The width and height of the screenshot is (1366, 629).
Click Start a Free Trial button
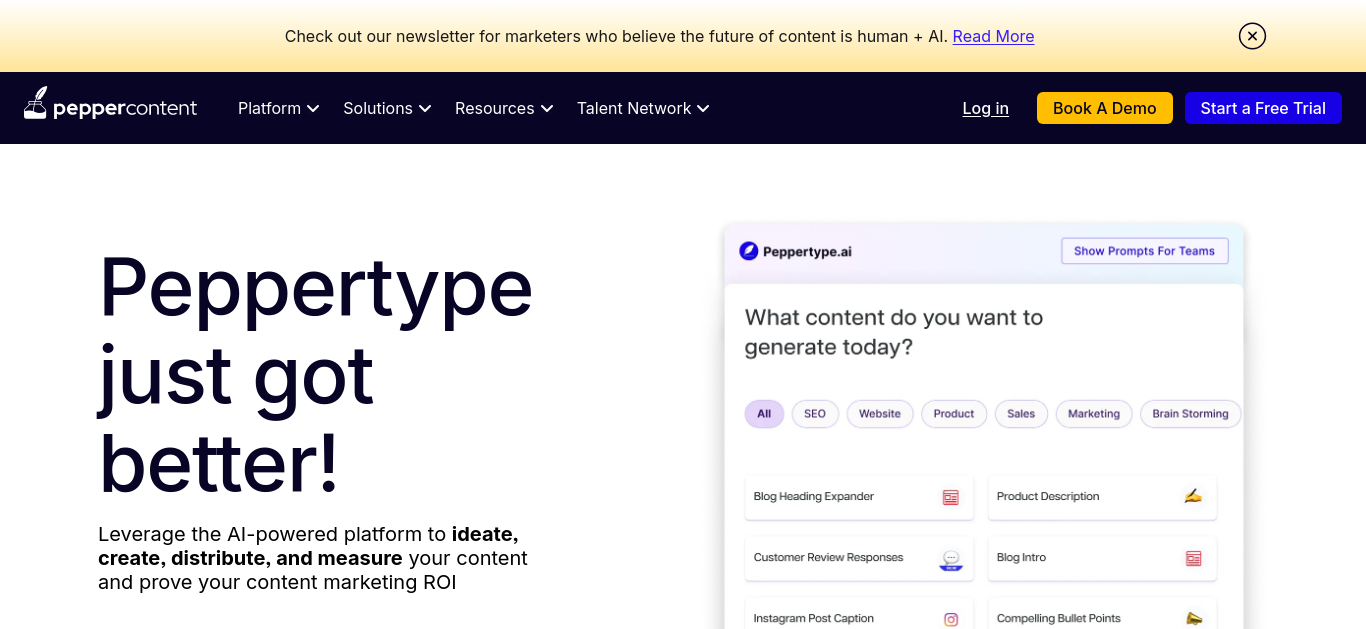coord(1263,108)
